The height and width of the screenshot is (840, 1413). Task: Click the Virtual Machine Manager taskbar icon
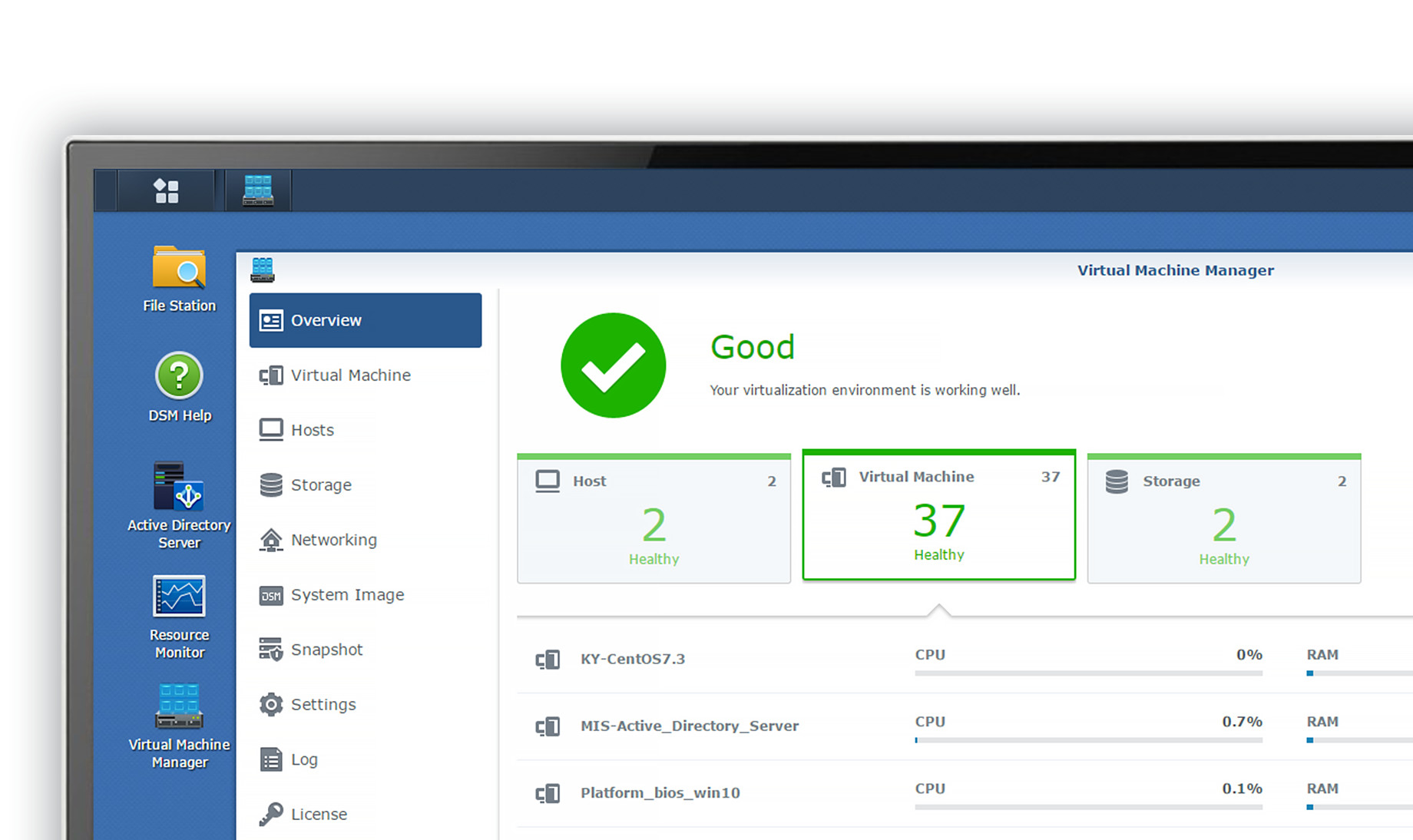click(x=258, y=190)
